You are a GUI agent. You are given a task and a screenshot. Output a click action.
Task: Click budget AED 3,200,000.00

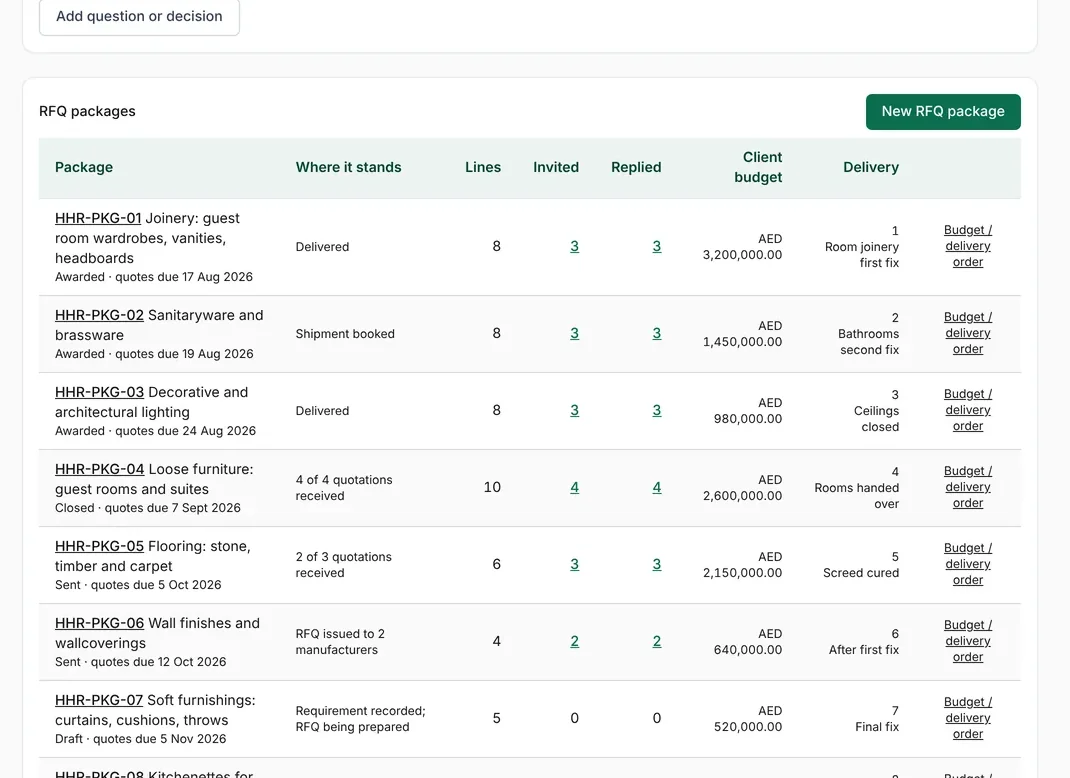point(742,247)
